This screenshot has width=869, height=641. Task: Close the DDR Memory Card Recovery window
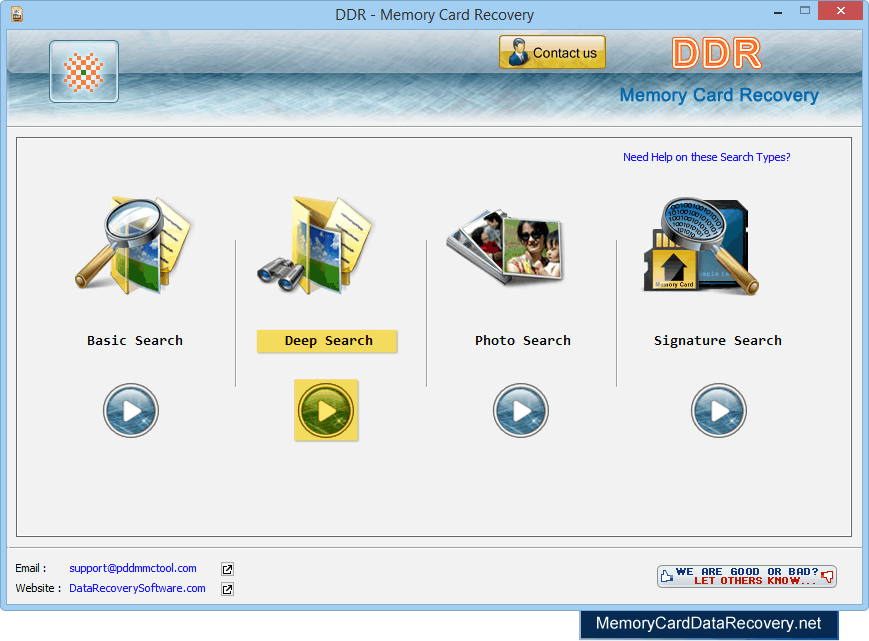pyautogui.click(x=841, y=11)
